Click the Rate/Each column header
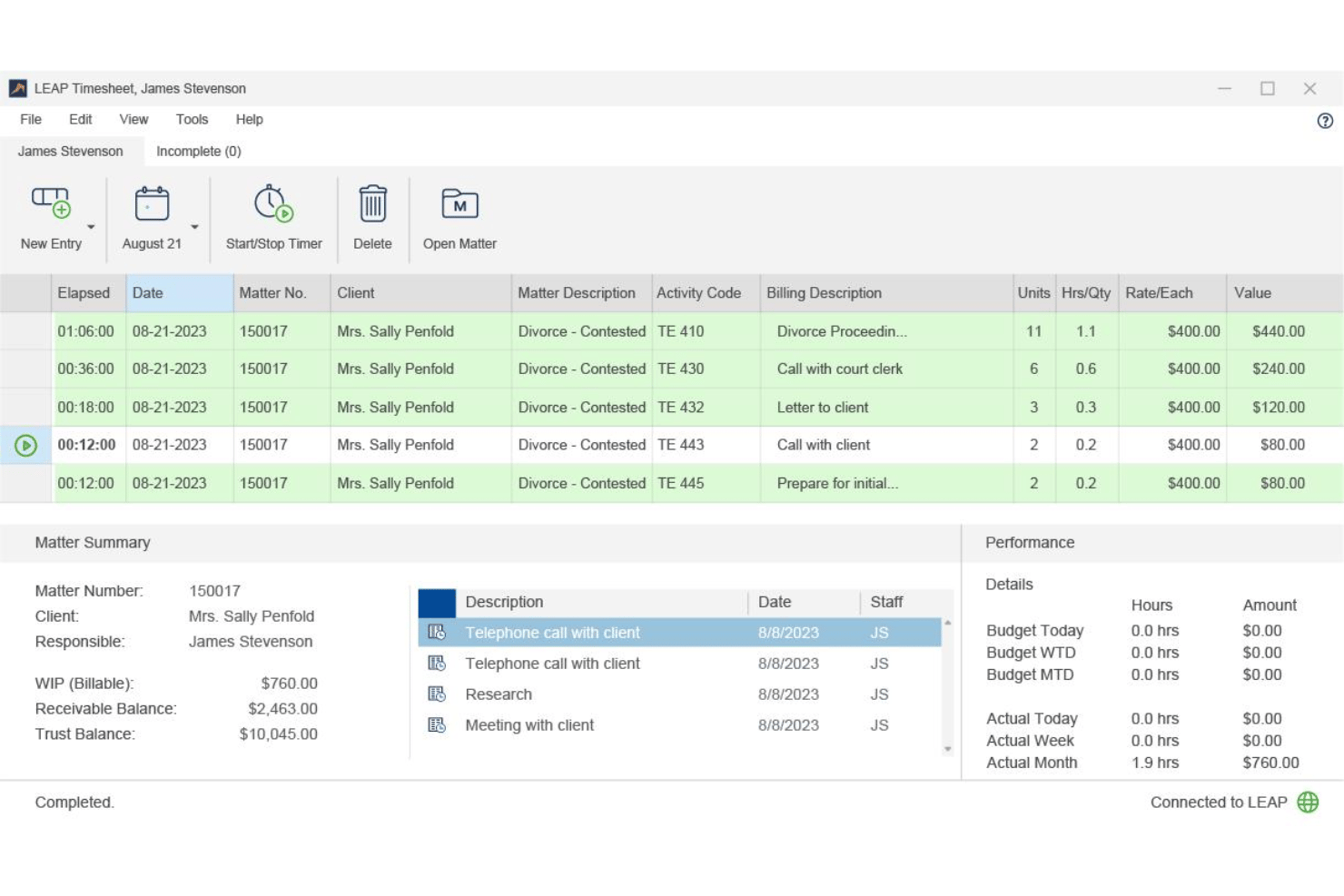Image resolution: width=1344 pixels, height=896 pixels. (1171, 293)
